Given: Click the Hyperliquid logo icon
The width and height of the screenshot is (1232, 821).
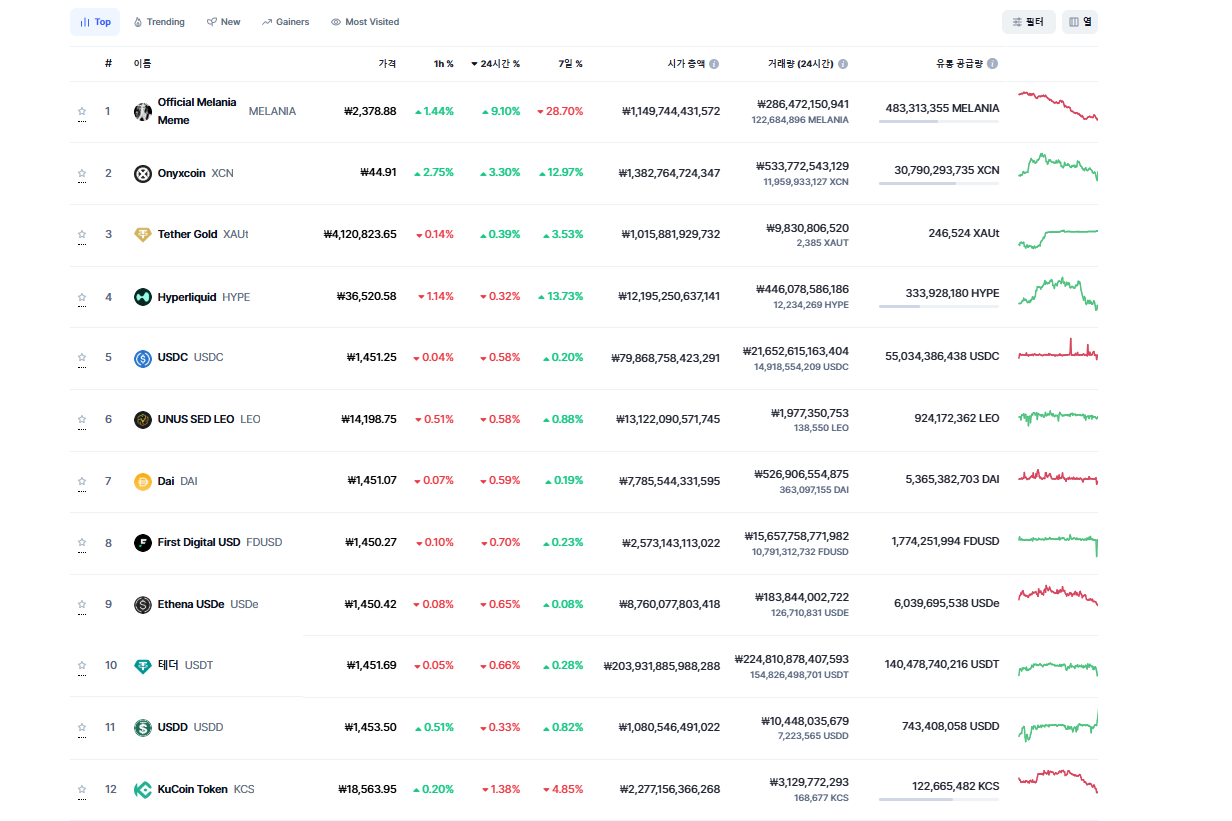Looking at the screenshot, I should coord(143,297).
